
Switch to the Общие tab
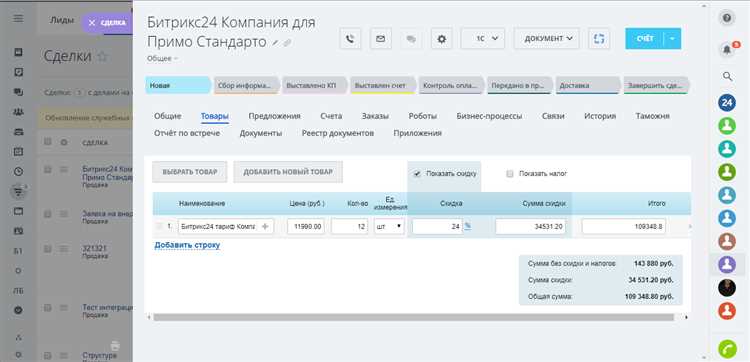coord(167,116)
